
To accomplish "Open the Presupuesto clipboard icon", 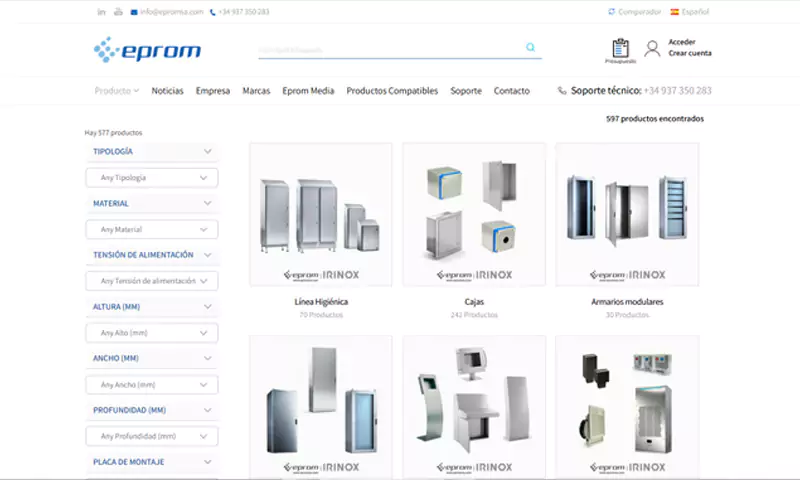I will click(x=620, y=48).
